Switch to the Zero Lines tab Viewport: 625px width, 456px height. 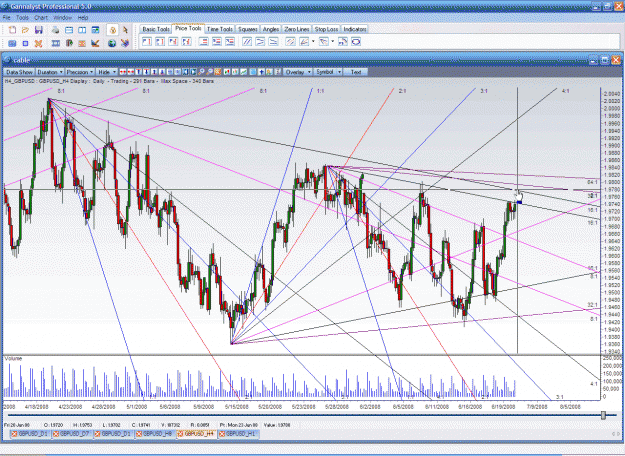(x=297, y=29)
